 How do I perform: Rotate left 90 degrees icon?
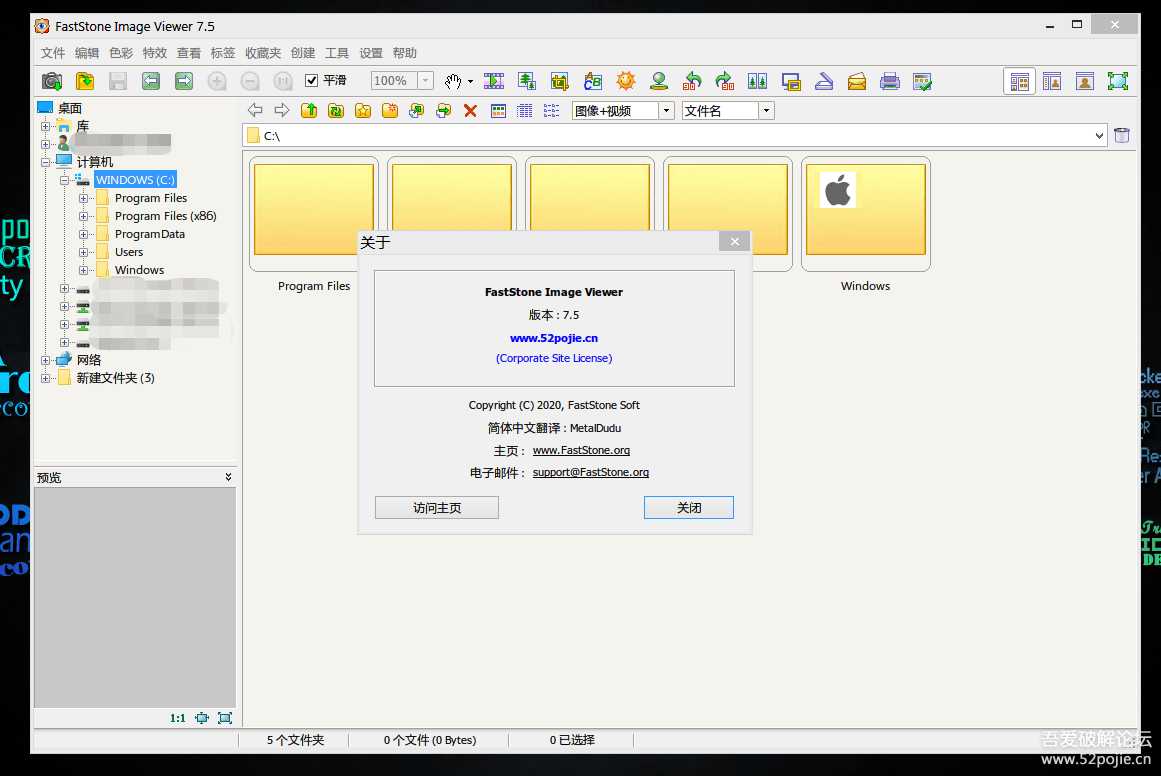click(x=692, y=81)
